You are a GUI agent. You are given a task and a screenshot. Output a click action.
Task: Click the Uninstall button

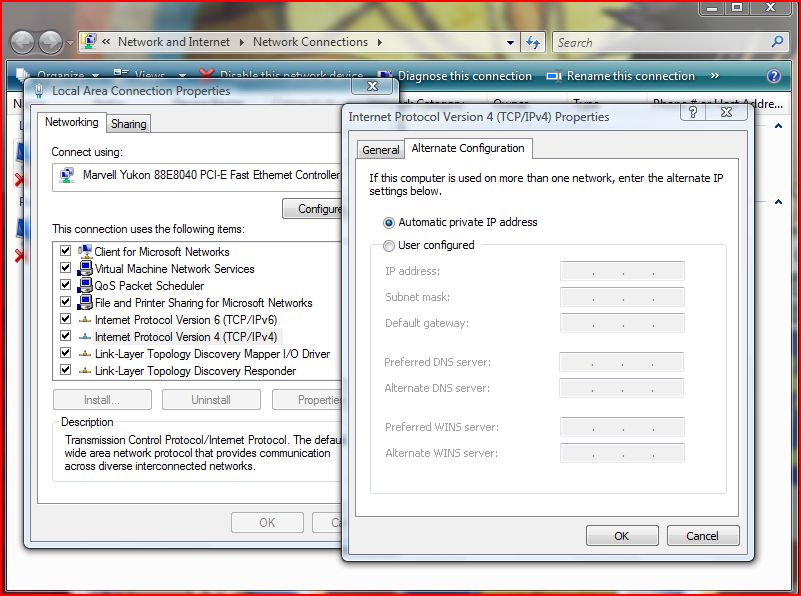[x=211, y=400]
